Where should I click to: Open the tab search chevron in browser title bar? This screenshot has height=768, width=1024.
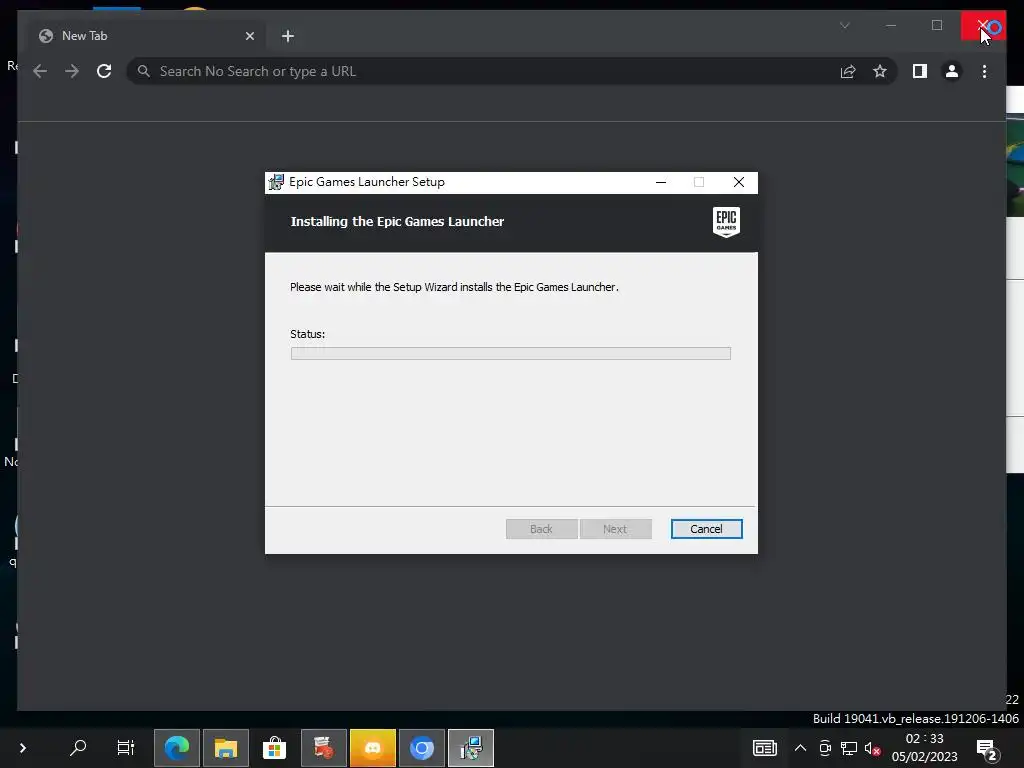tap(844, 25)
